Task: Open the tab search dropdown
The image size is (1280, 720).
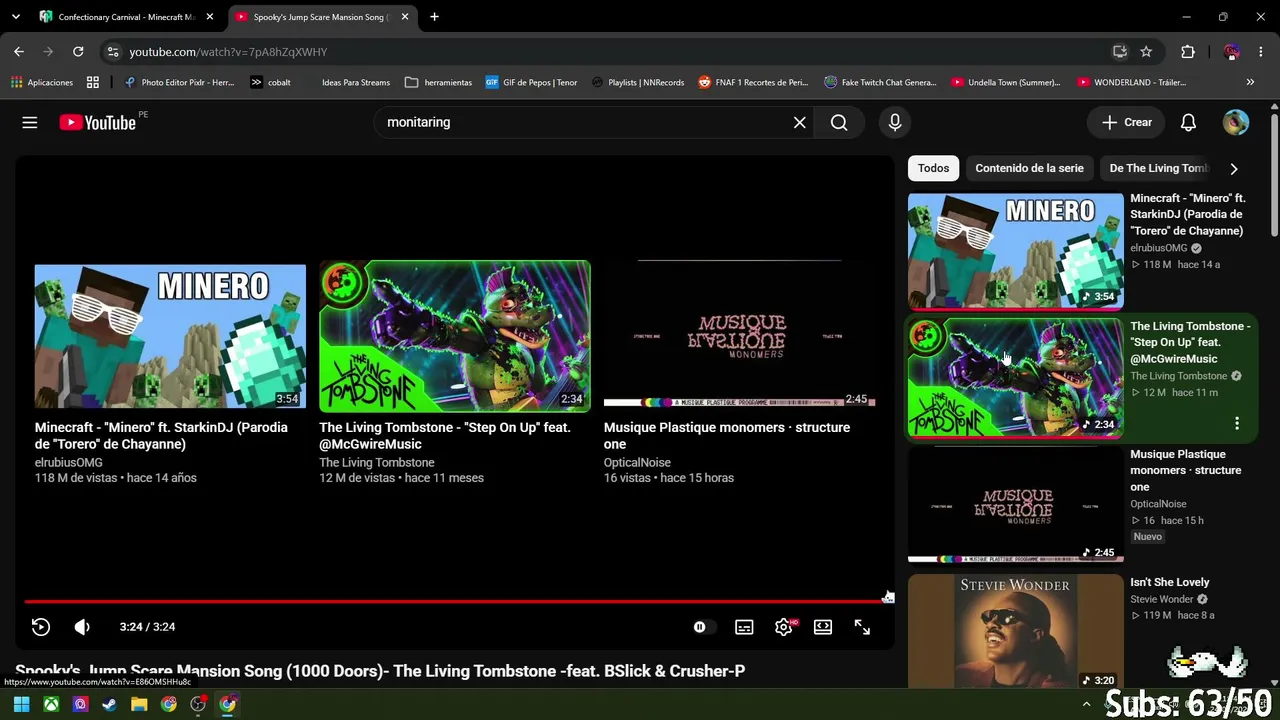Action: pyautogui.click(x=15, y=17)
